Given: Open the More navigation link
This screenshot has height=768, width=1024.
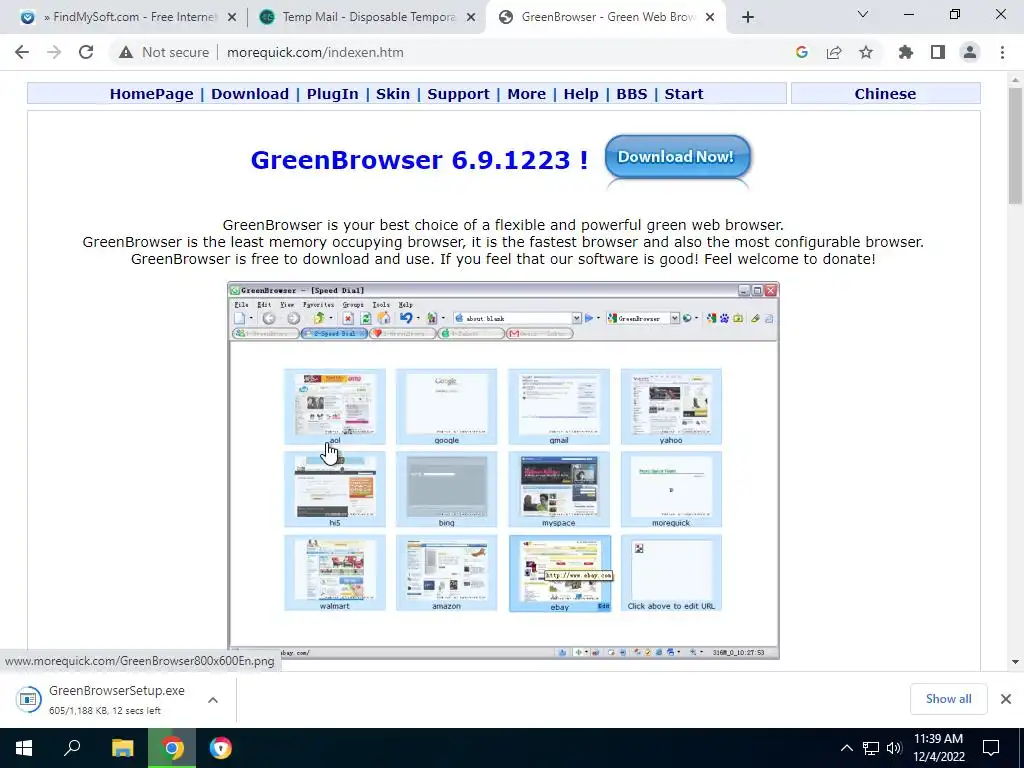Looking at the screenshot, I should coord(526,94).
